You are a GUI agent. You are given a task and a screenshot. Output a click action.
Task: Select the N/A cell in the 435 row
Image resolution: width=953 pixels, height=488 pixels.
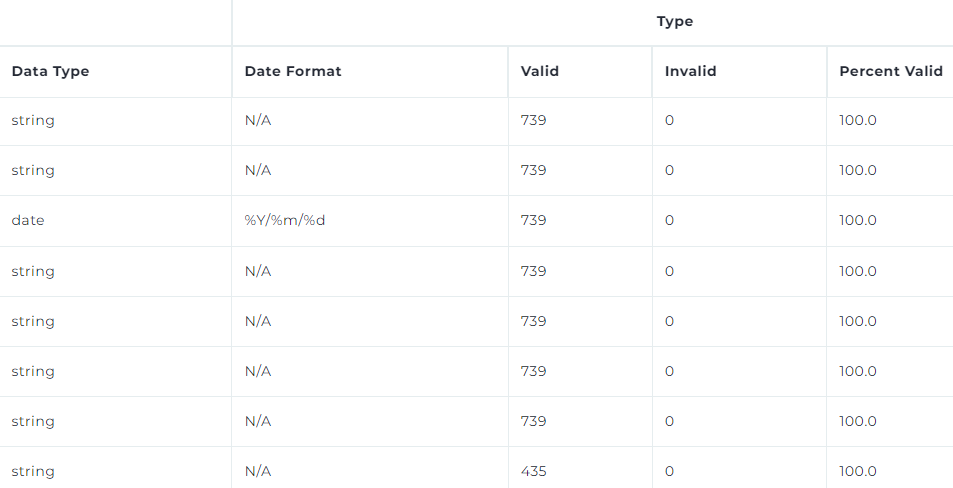(x=258, y=471)
